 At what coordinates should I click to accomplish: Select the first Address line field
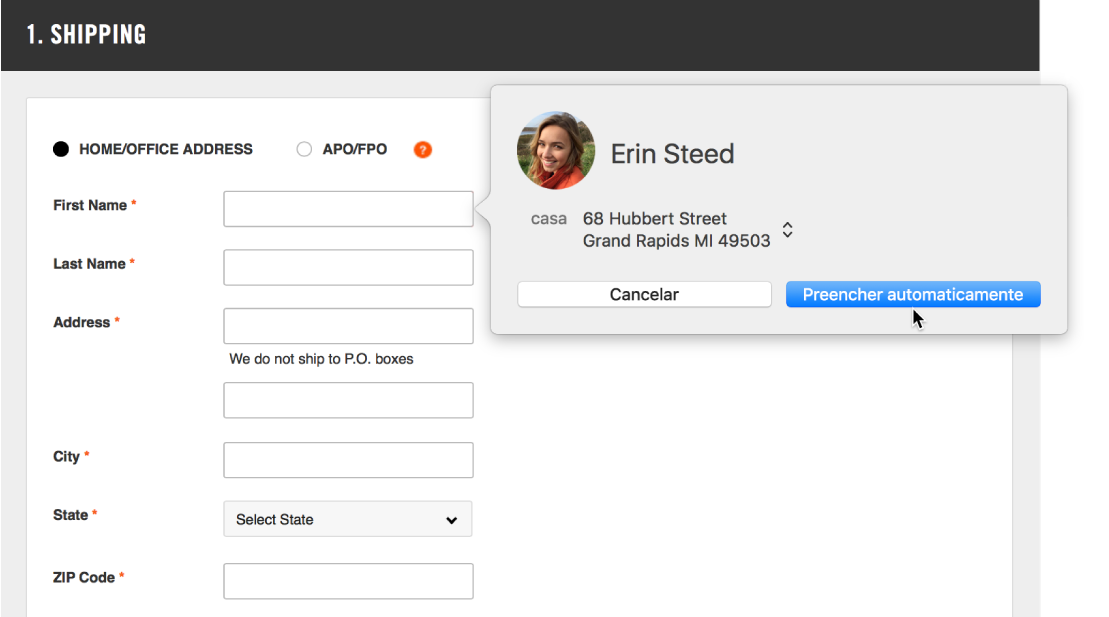pyautogui.click(x=348, y=326)
